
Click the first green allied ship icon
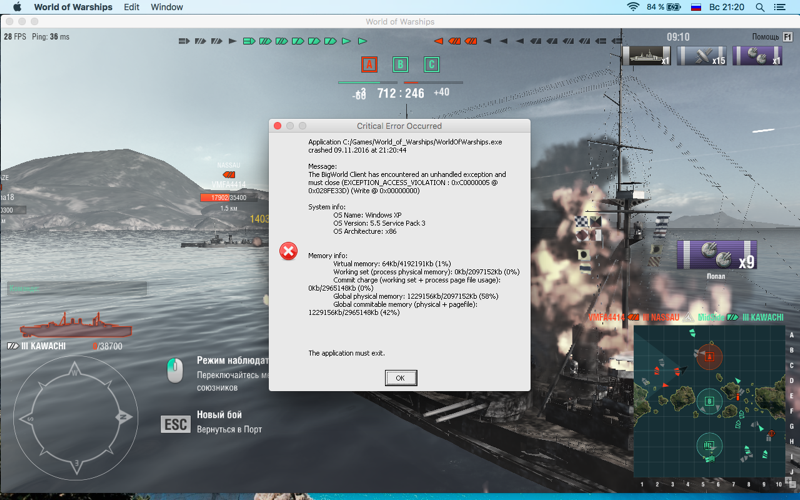click(249, 41)
